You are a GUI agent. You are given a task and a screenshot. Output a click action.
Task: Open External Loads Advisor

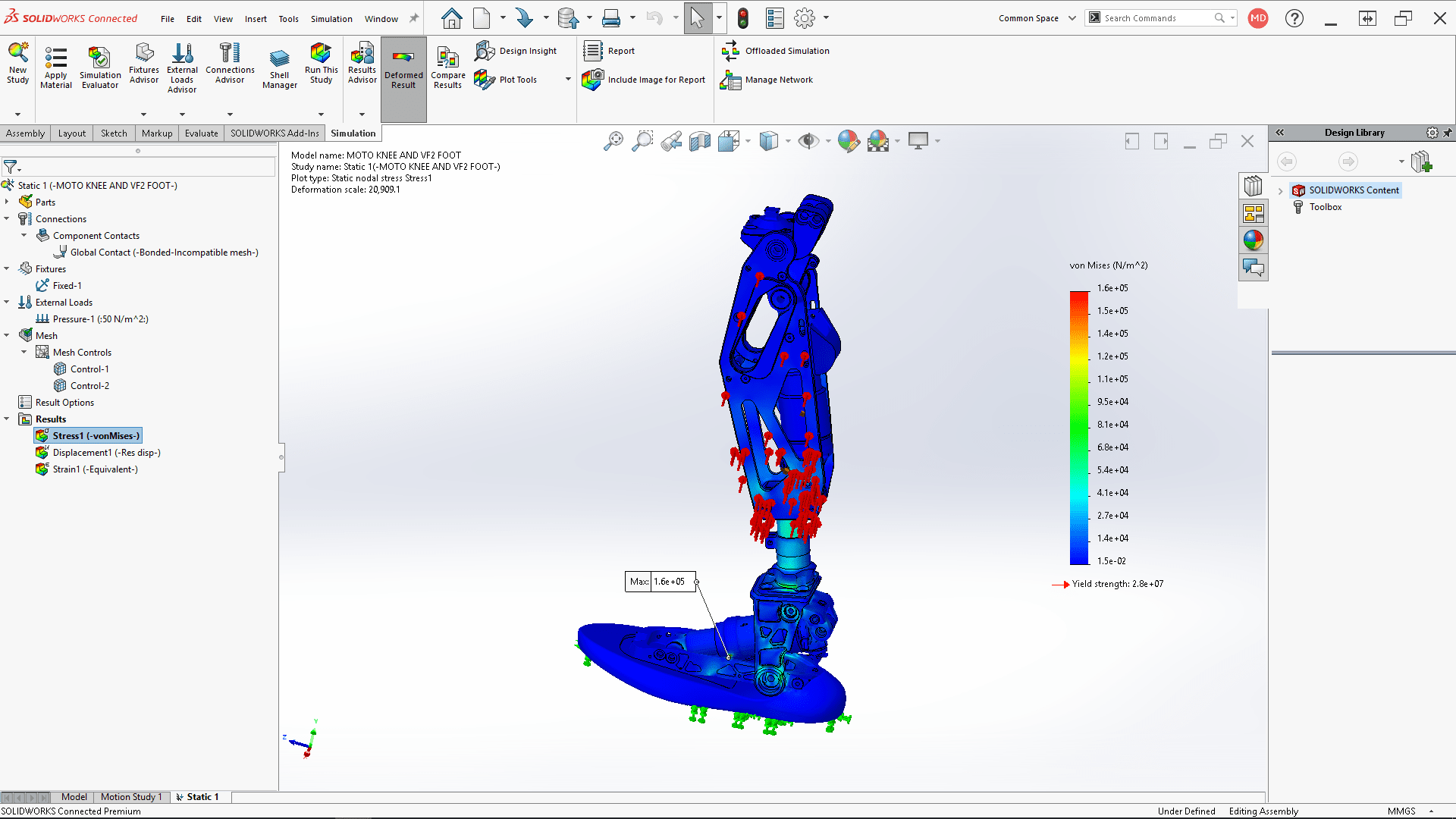pyautogui.click(x=182, y=68)
